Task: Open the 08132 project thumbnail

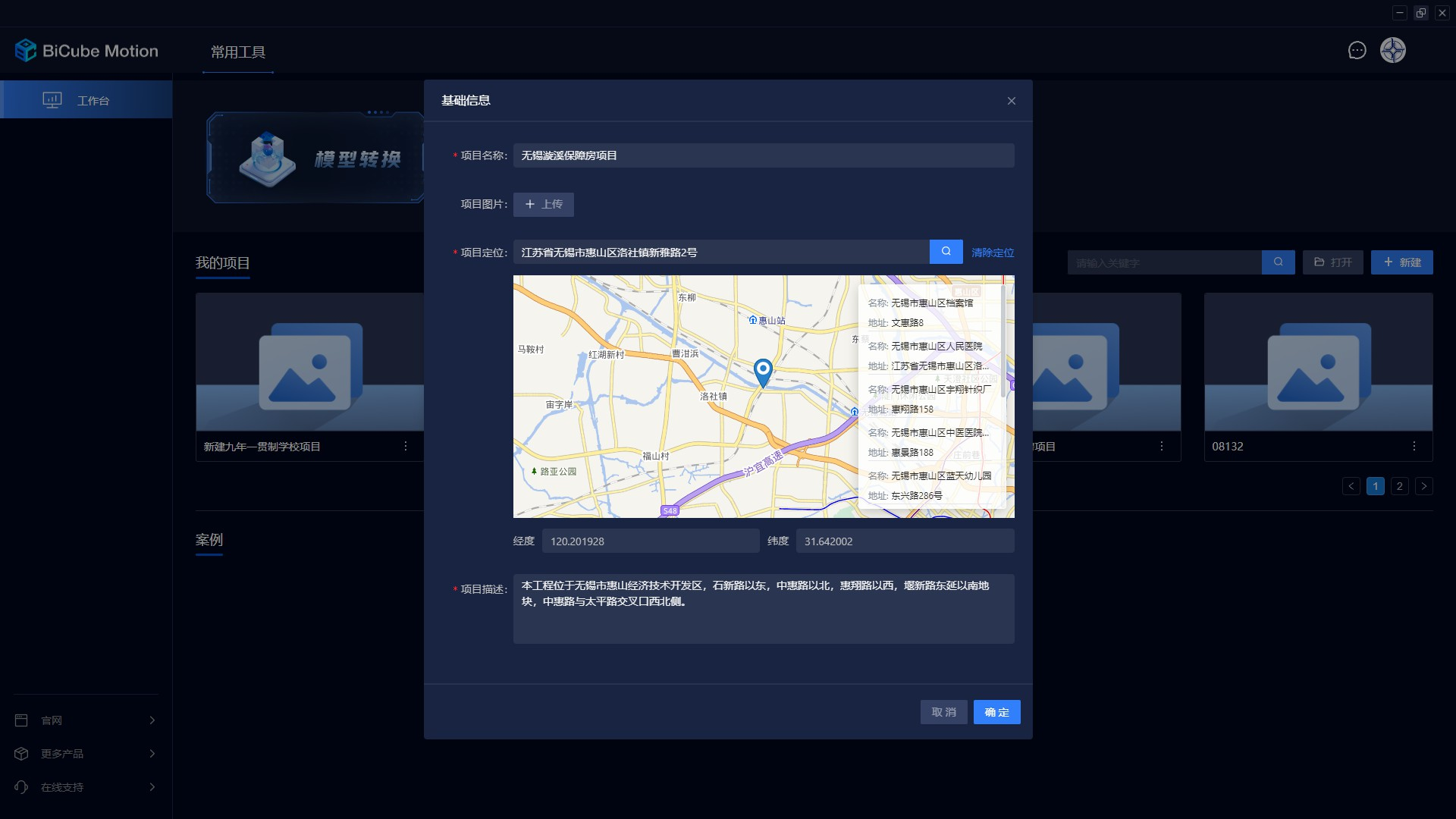Action: [x=1318, y=362]
